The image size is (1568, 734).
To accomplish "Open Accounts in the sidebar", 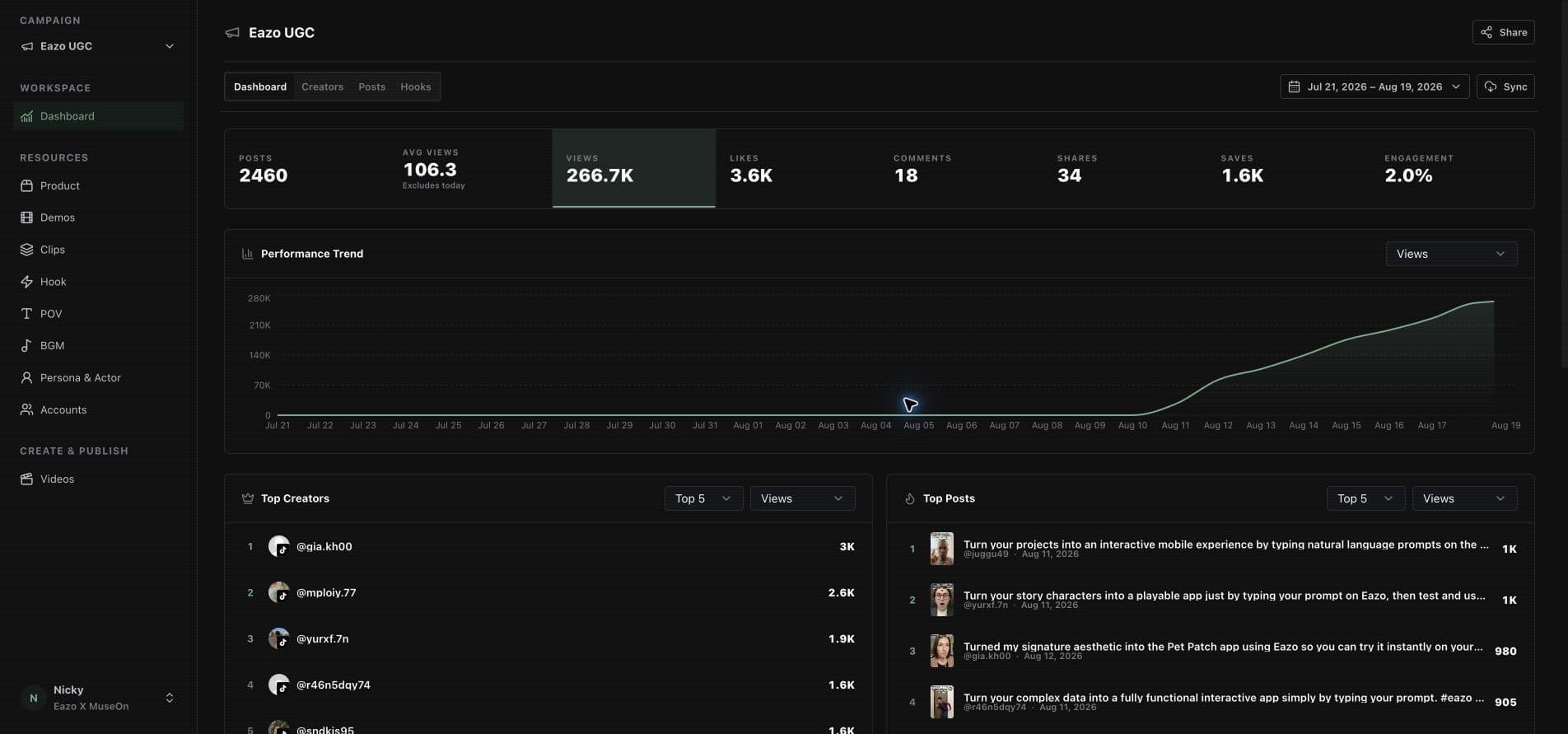I will click(98, 410).
